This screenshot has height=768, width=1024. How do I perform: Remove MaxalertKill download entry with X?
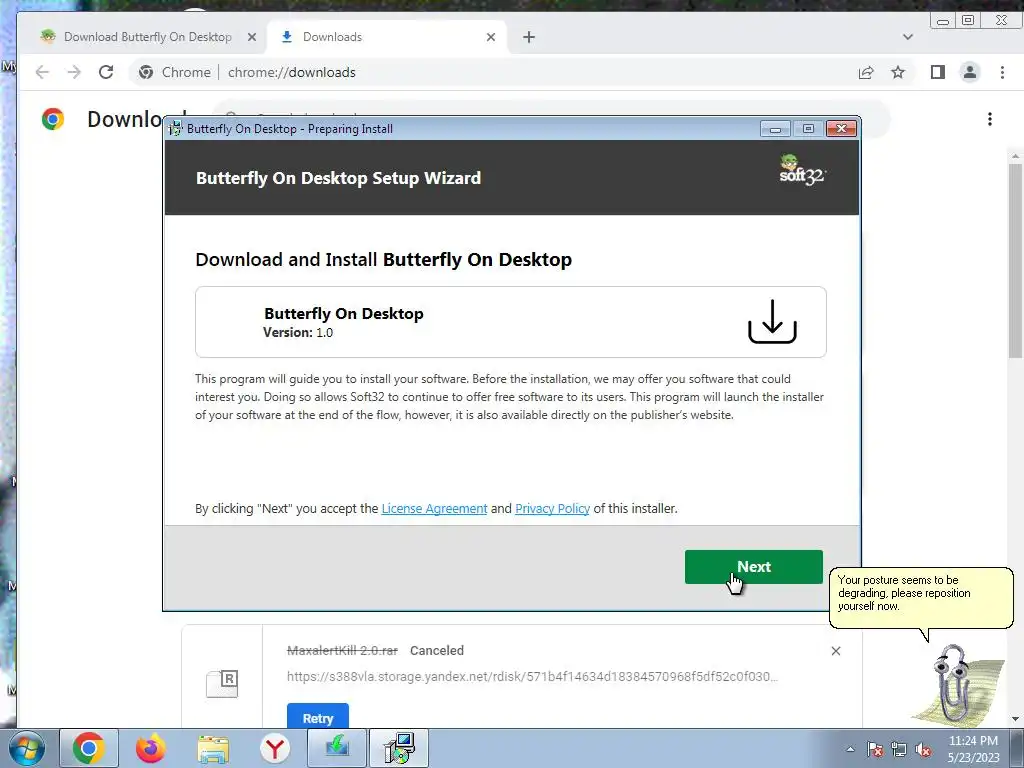click(836, 650)
